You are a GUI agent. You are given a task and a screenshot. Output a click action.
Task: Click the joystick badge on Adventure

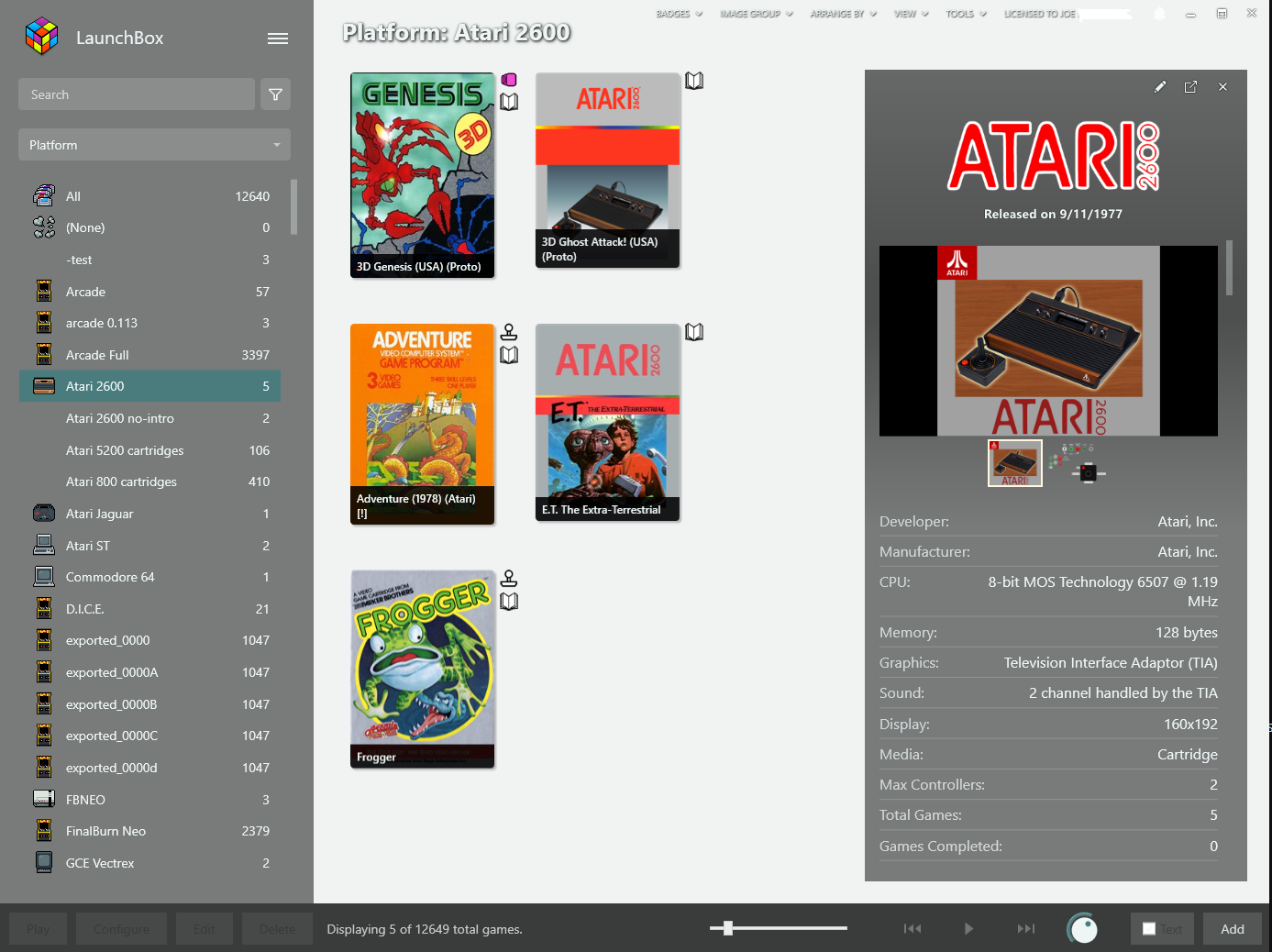pyautogui.click(x=509, y=332)
